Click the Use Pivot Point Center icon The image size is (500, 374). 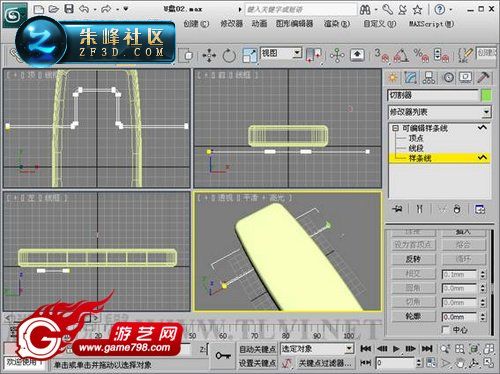coord(313,55)
